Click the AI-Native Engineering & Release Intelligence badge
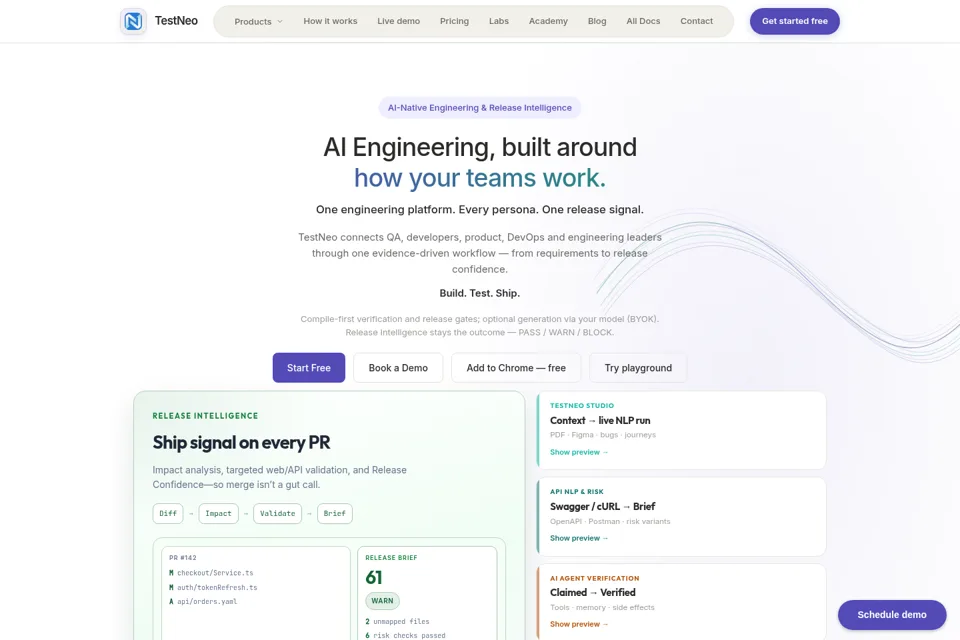Image resolution: width=960 pixels, height=640 pixels. pyautogui.click(x=479, y=108)
